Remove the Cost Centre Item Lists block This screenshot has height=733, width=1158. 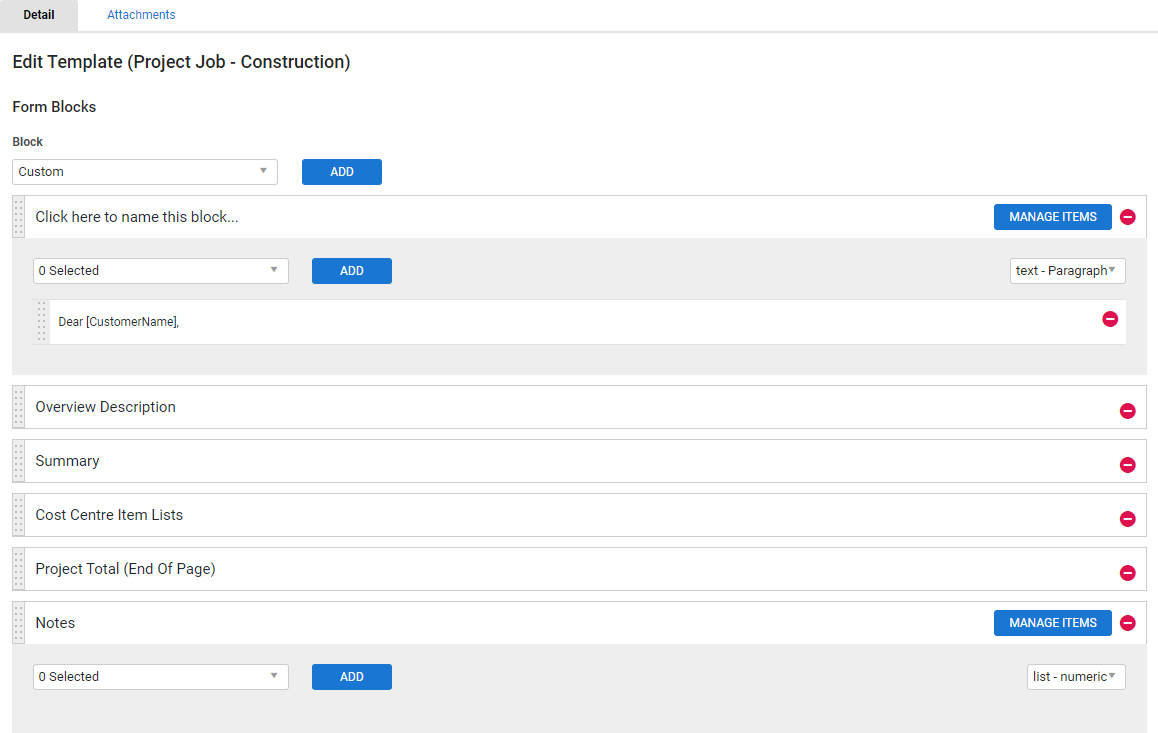click(1127, 519)
